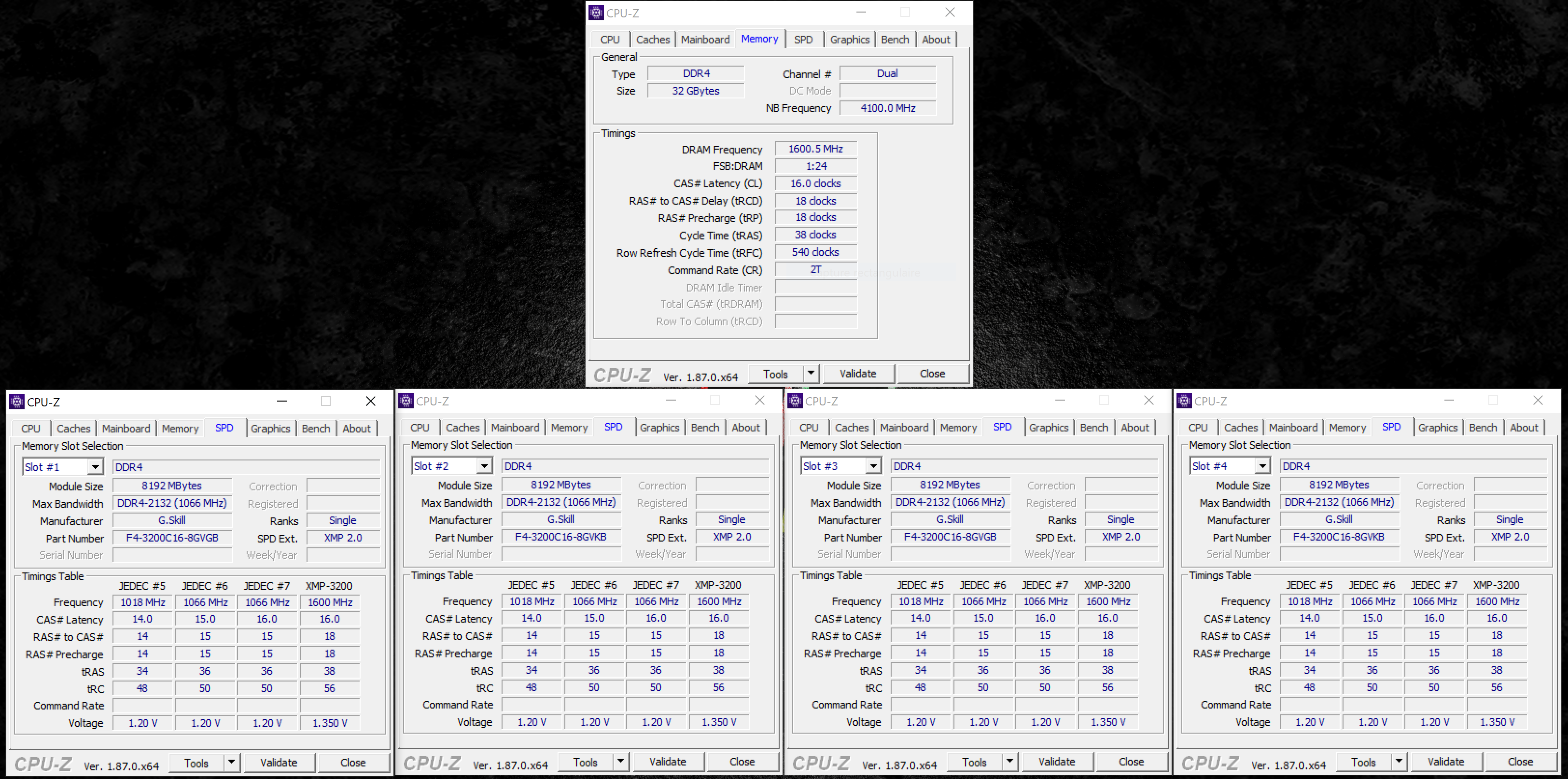Open Tools dropdown arrow in Memory window
Viewport: 1568px width, 779px height.
[811, 373]
